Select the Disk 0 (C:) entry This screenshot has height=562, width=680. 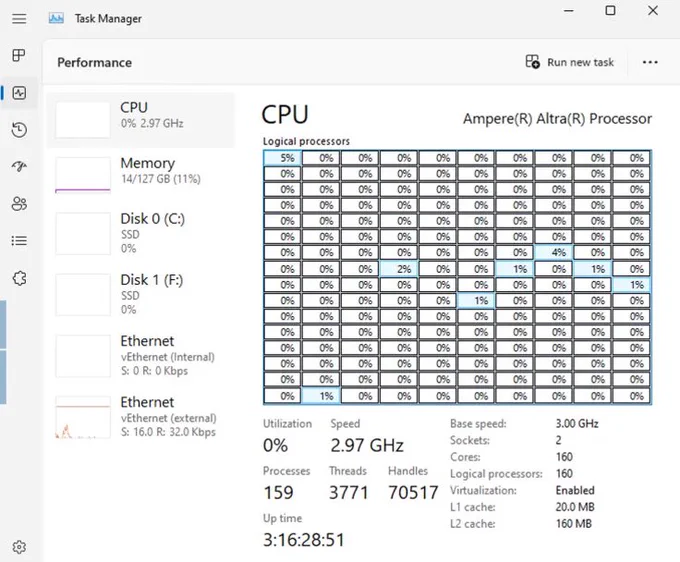141,233
